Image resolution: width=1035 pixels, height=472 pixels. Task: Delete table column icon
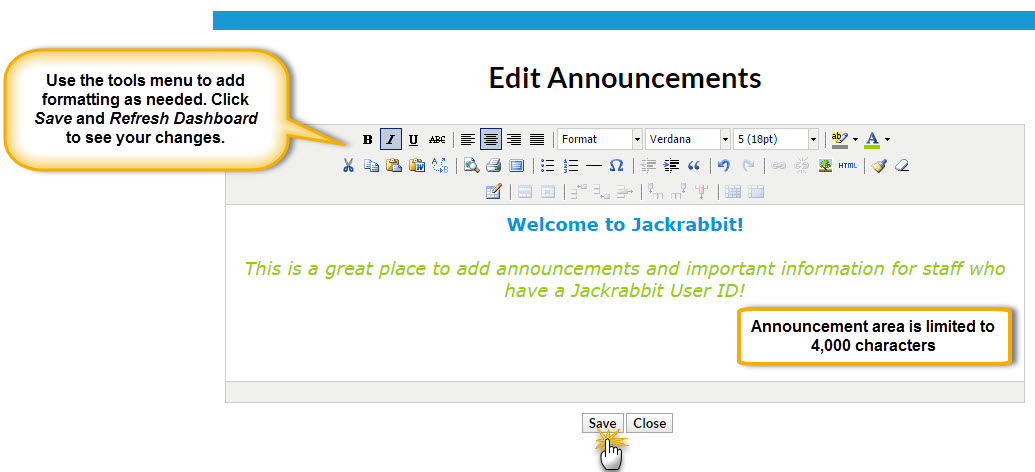click(x=702, y=192)
